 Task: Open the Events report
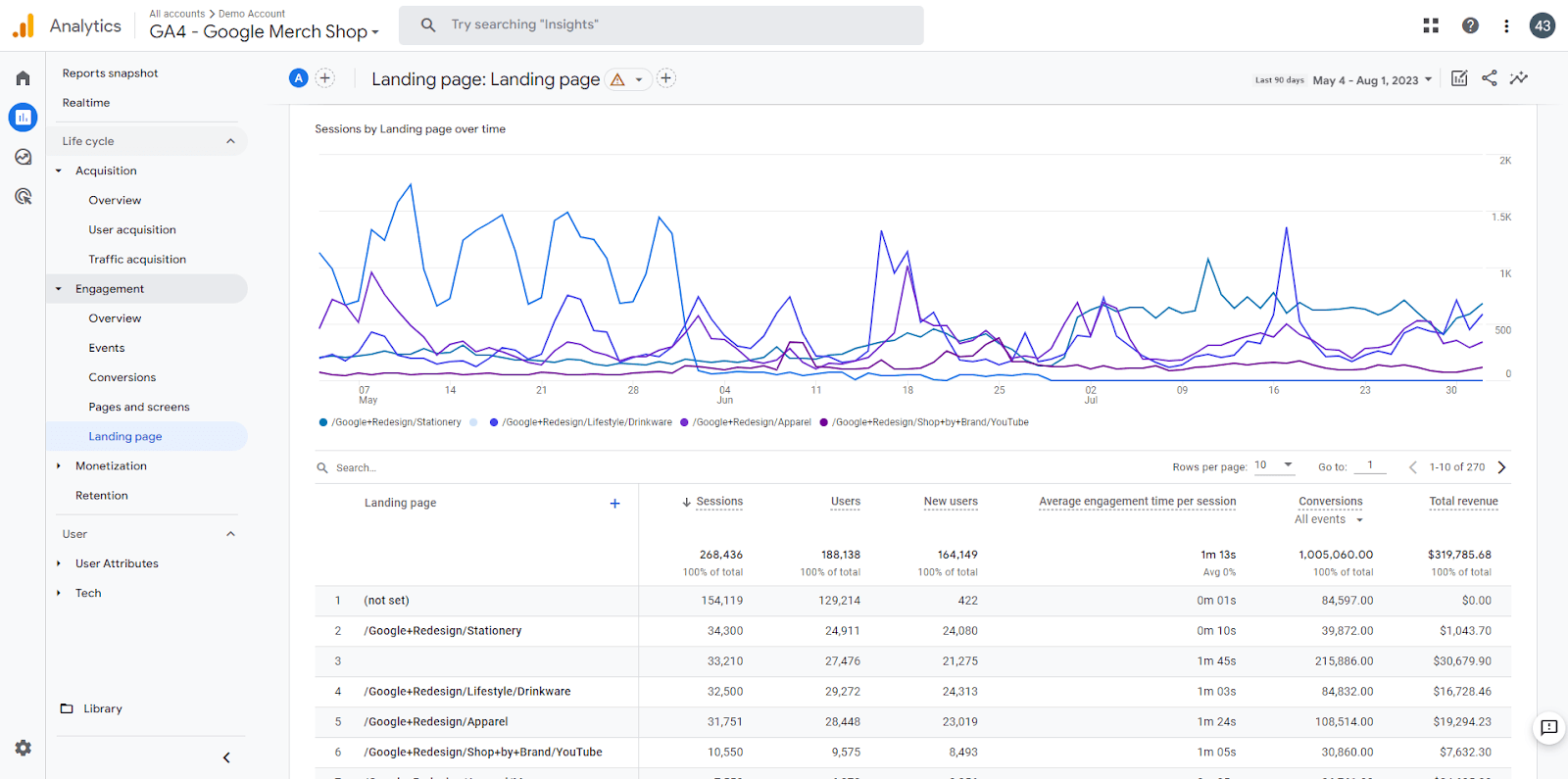pyautogui.click(x=107, y=348)
